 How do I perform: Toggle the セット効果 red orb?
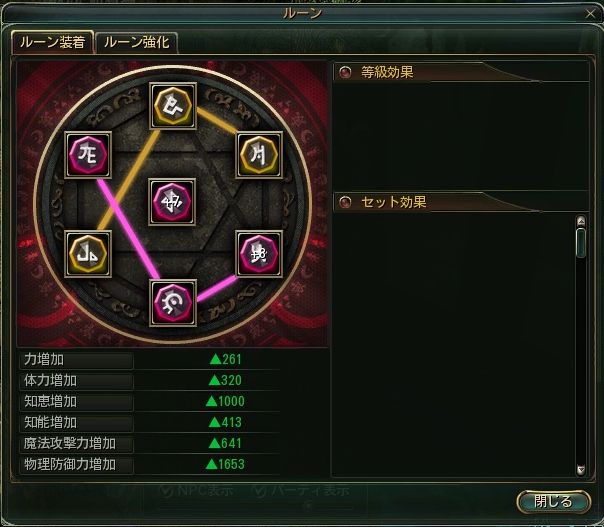pyautogui.click(x=345, y=202)
